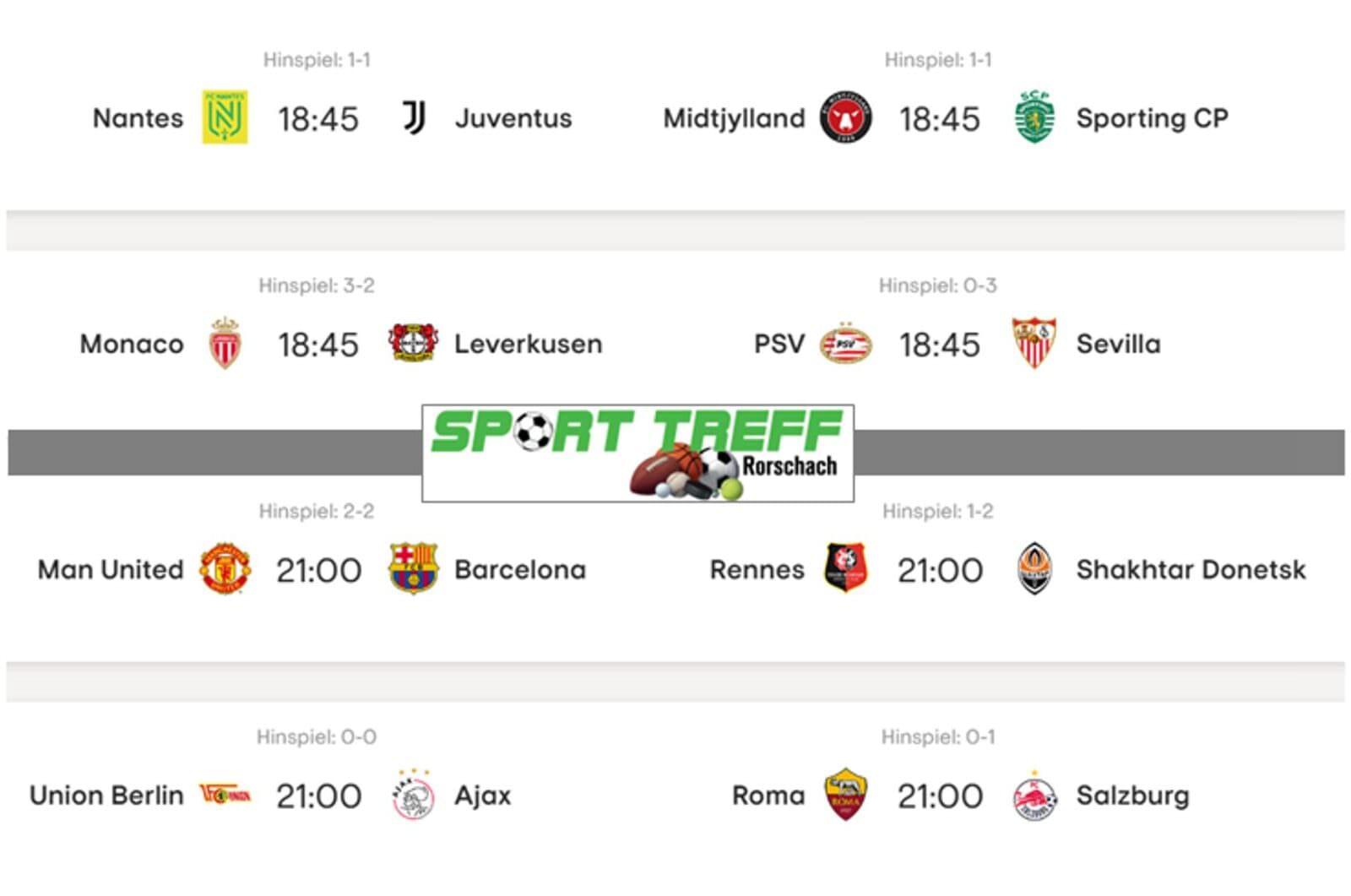Viewport: 1351px width, 896px height.
Task: Open the Monaco team name link
Action: tap(132, 344)
